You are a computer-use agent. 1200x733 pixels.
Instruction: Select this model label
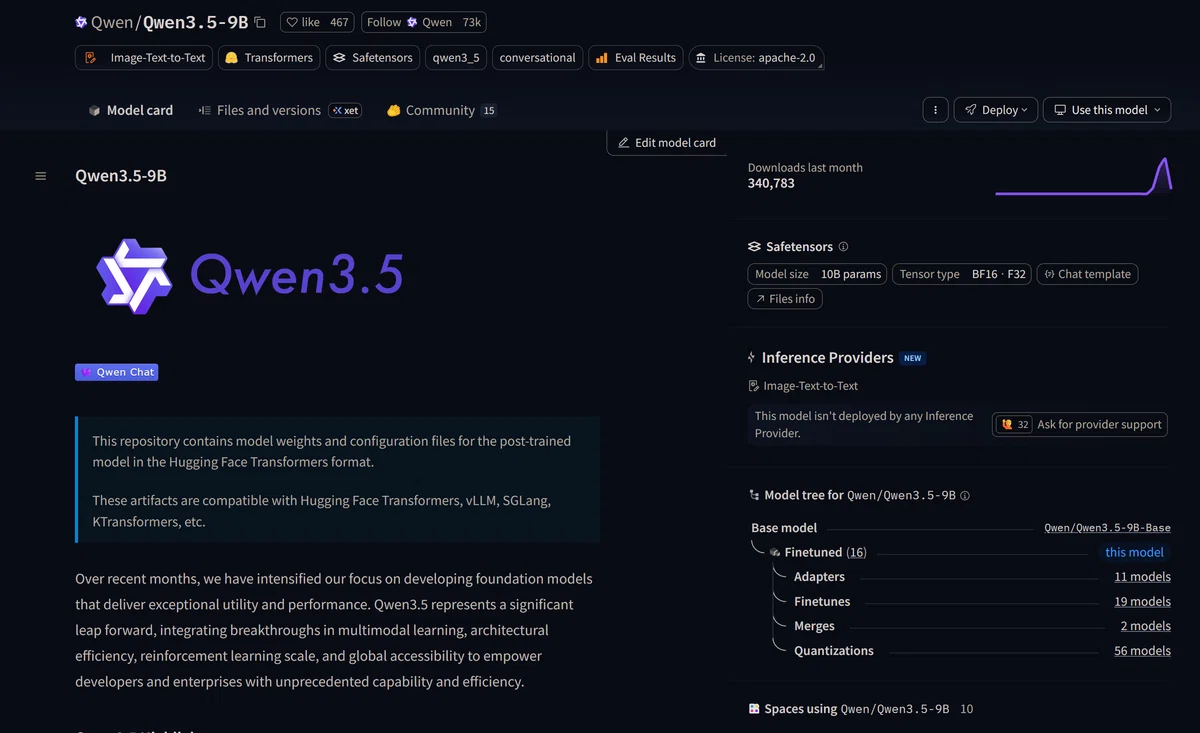[1134, 552]
